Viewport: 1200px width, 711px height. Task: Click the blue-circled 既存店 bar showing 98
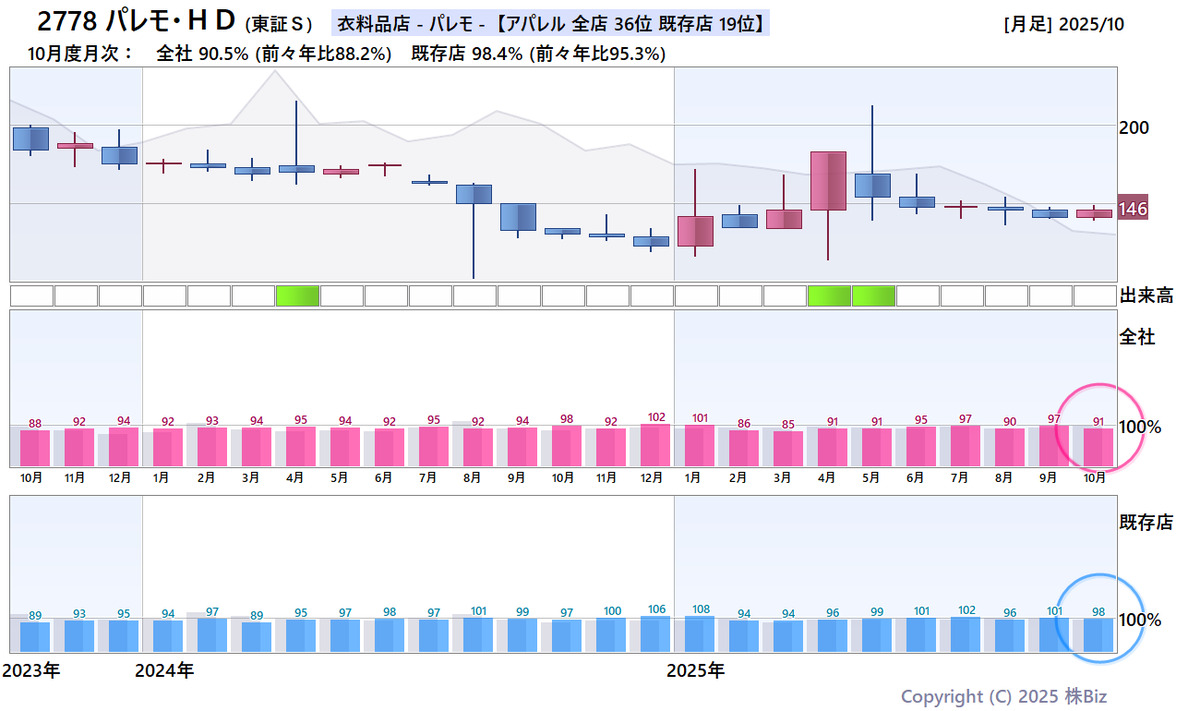pos(1097,635)
